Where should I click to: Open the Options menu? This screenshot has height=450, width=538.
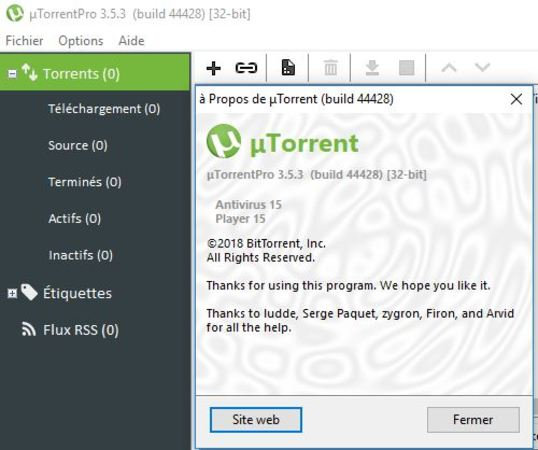[x=81, y=41]
